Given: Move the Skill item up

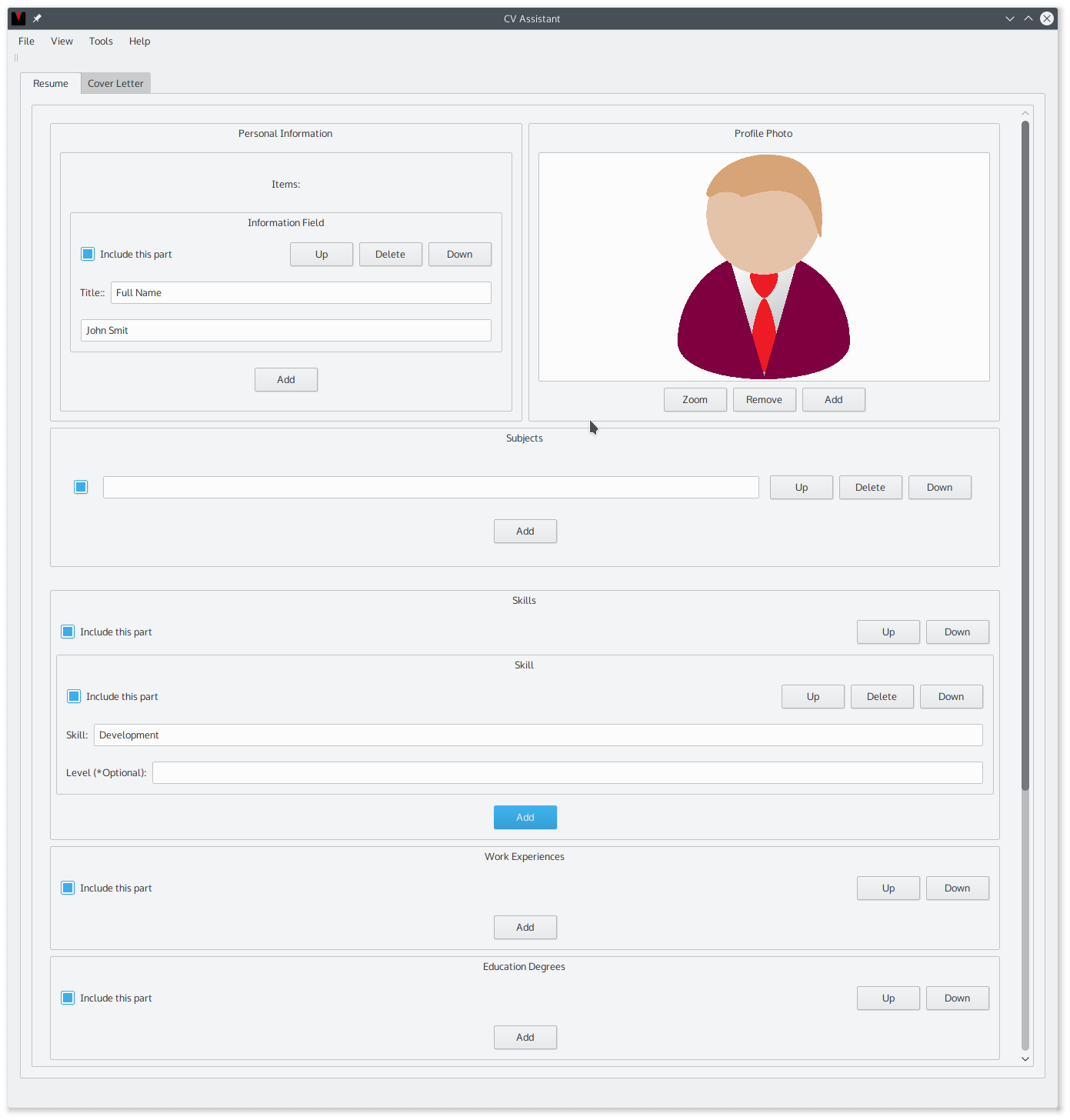Looking at the screenshot, I should (813, 697).
